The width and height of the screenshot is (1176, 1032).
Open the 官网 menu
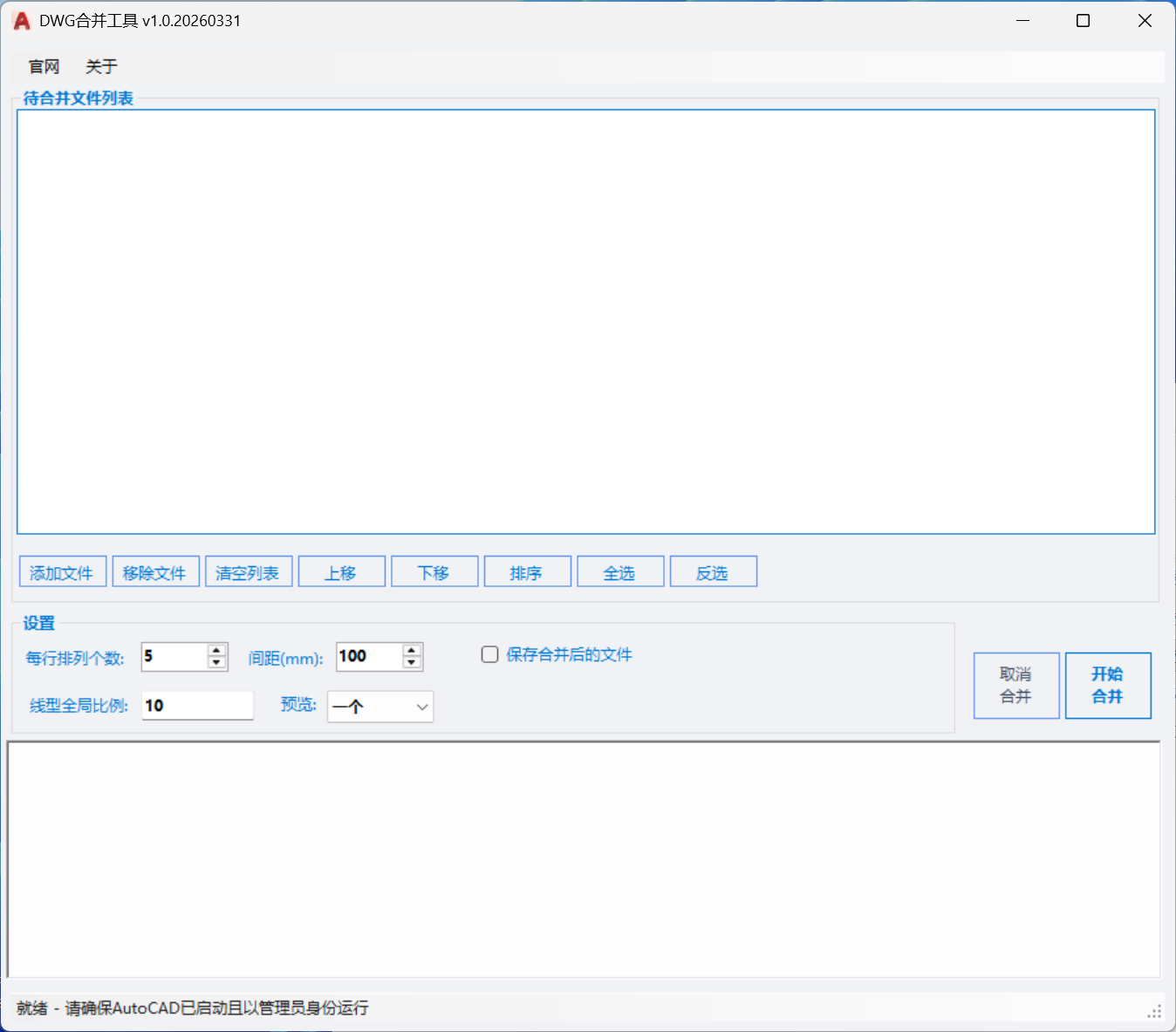click(x=44, y=66)
